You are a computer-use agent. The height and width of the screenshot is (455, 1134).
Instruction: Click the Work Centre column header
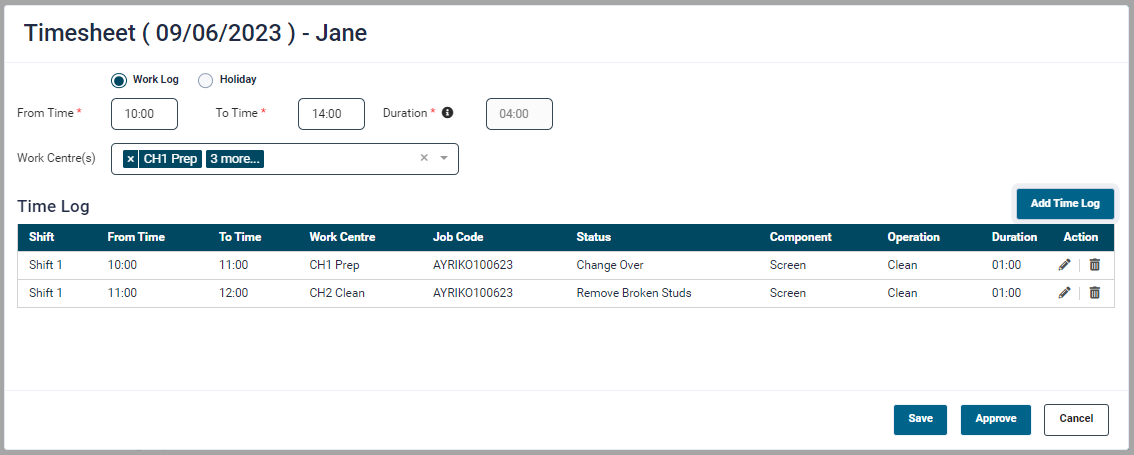(x=342, y=237)
